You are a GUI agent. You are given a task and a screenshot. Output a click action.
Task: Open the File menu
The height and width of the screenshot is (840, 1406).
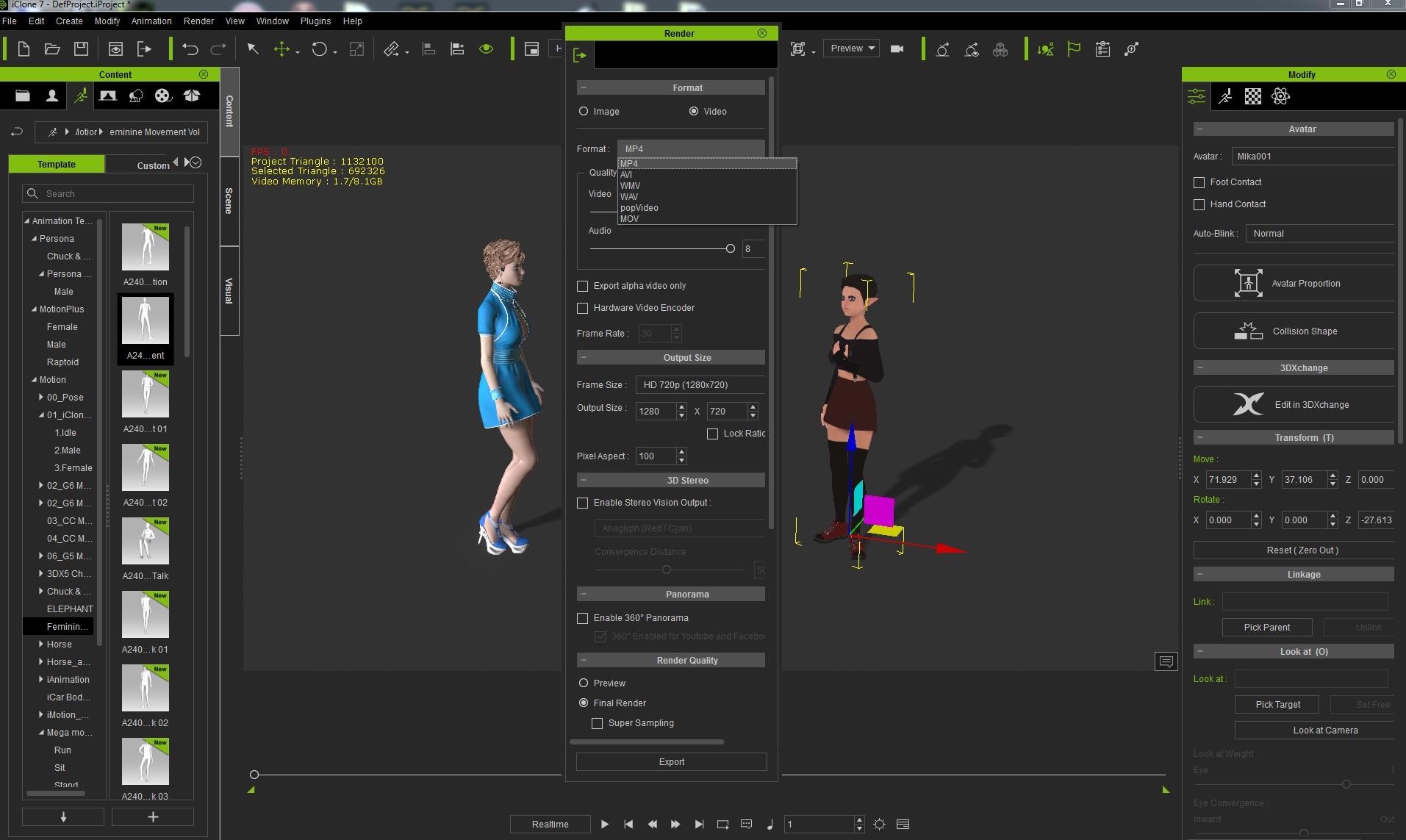tap(10, 21)
